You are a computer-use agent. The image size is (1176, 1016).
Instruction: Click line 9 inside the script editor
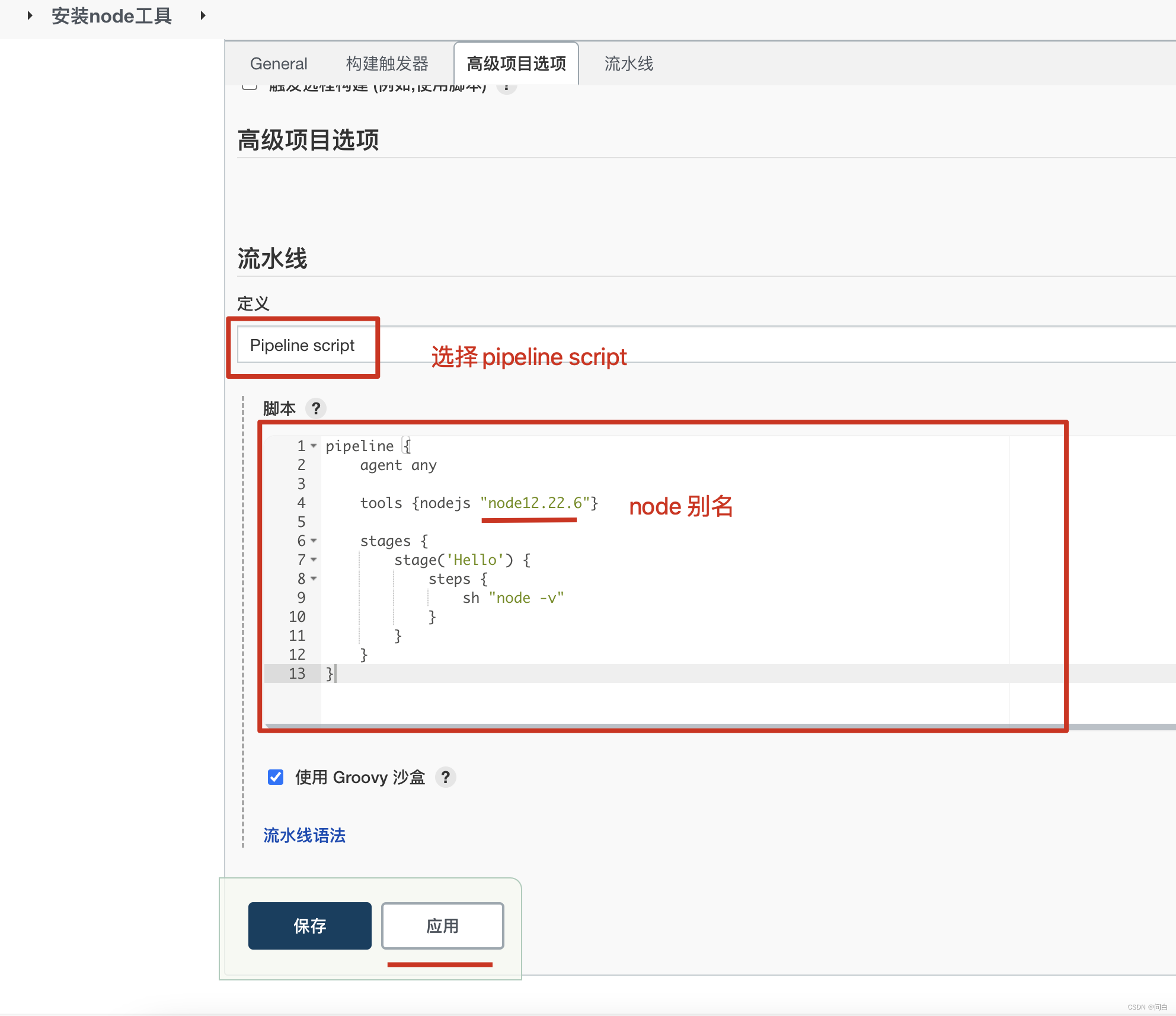point(513,598)
